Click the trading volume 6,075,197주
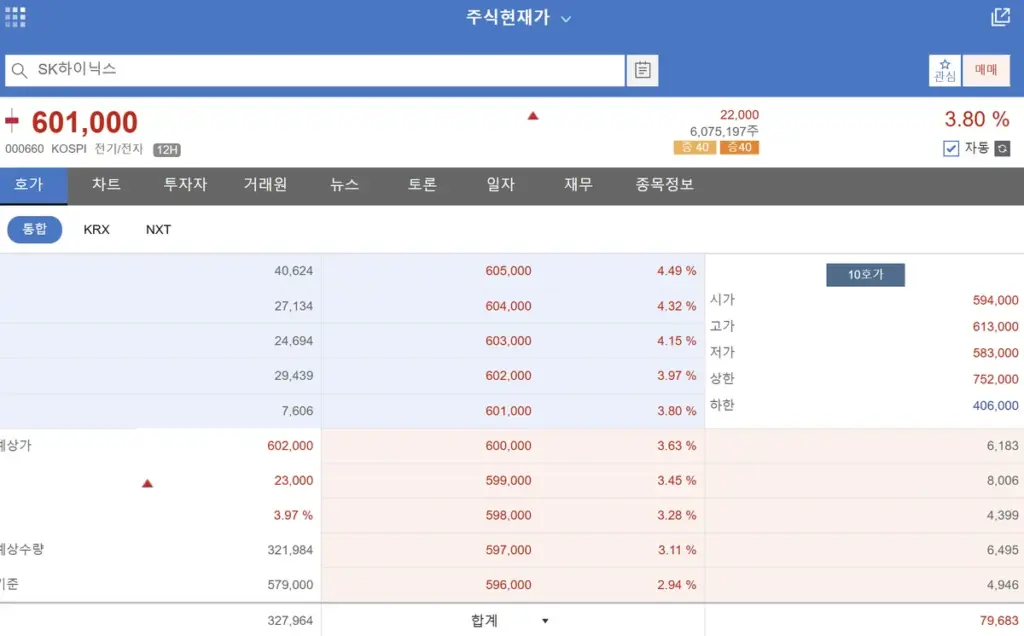This screenshot has width=1024, height=636. coord(724,131)
